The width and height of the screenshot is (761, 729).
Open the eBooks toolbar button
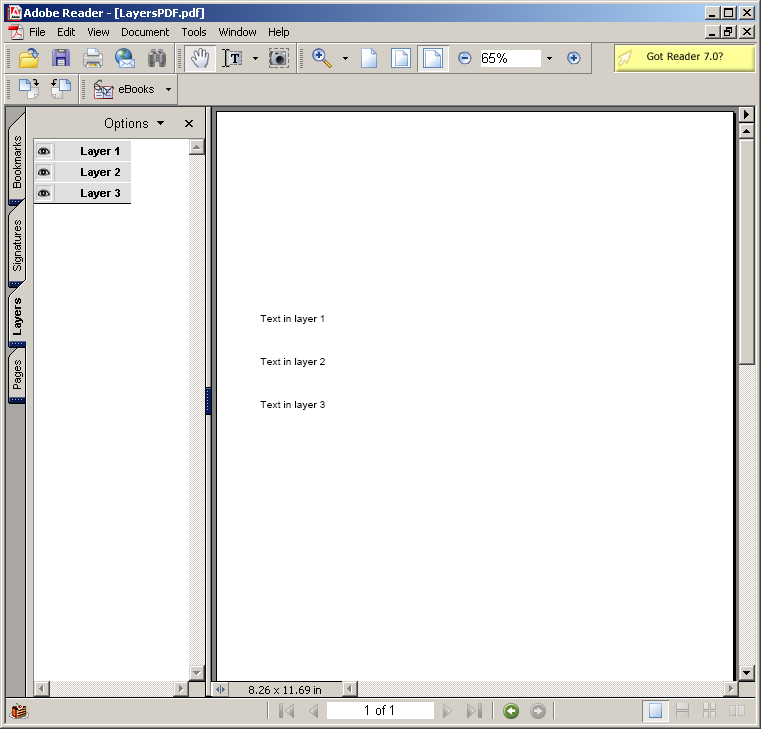click(x=124, y=89)
